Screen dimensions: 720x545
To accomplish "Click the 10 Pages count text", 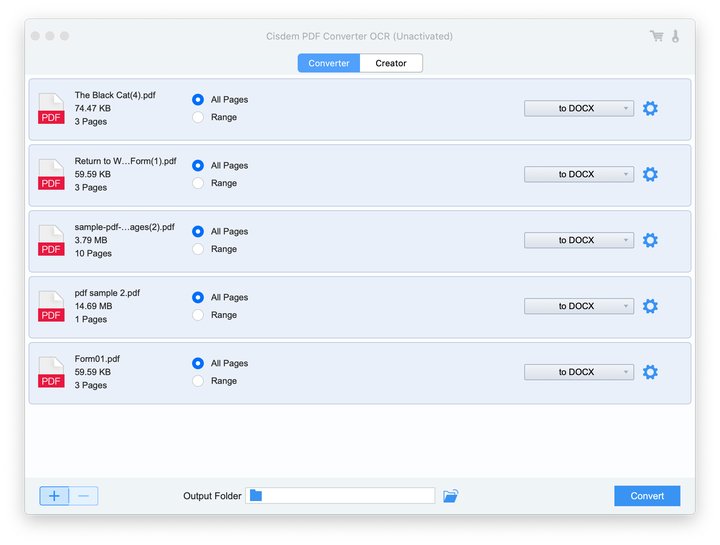I will click(x=93, y=253).
